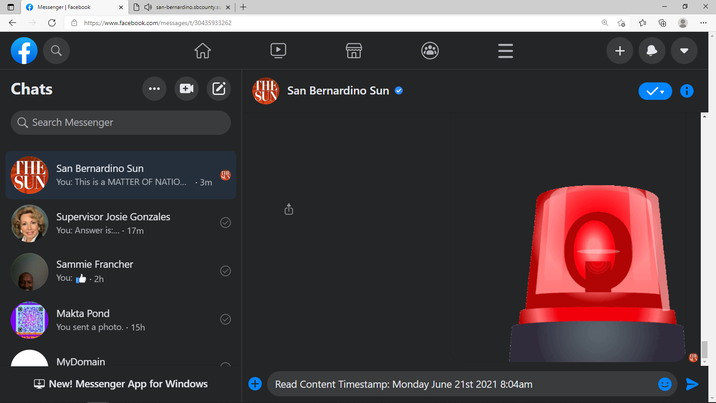Open the blue checkmark dropdown button
Screen dimensions: 716x403
coord(655,91)
